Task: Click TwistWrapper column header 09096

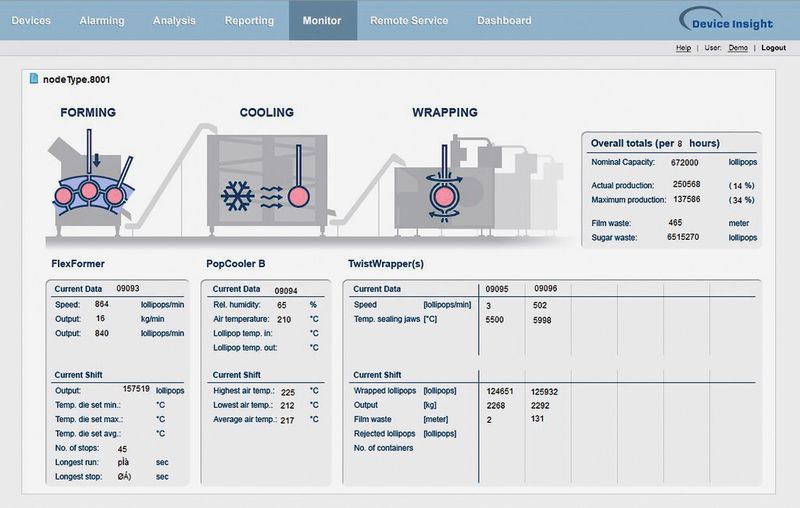Action: [545, 288]
